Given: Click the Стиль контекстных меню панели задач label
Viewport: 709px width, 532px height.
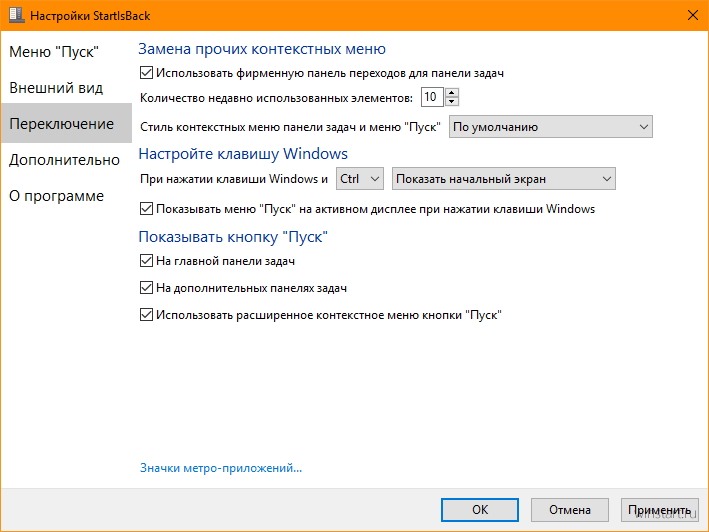Looking at the screenshot, I should pyautogui.click(x=290, y=127).
